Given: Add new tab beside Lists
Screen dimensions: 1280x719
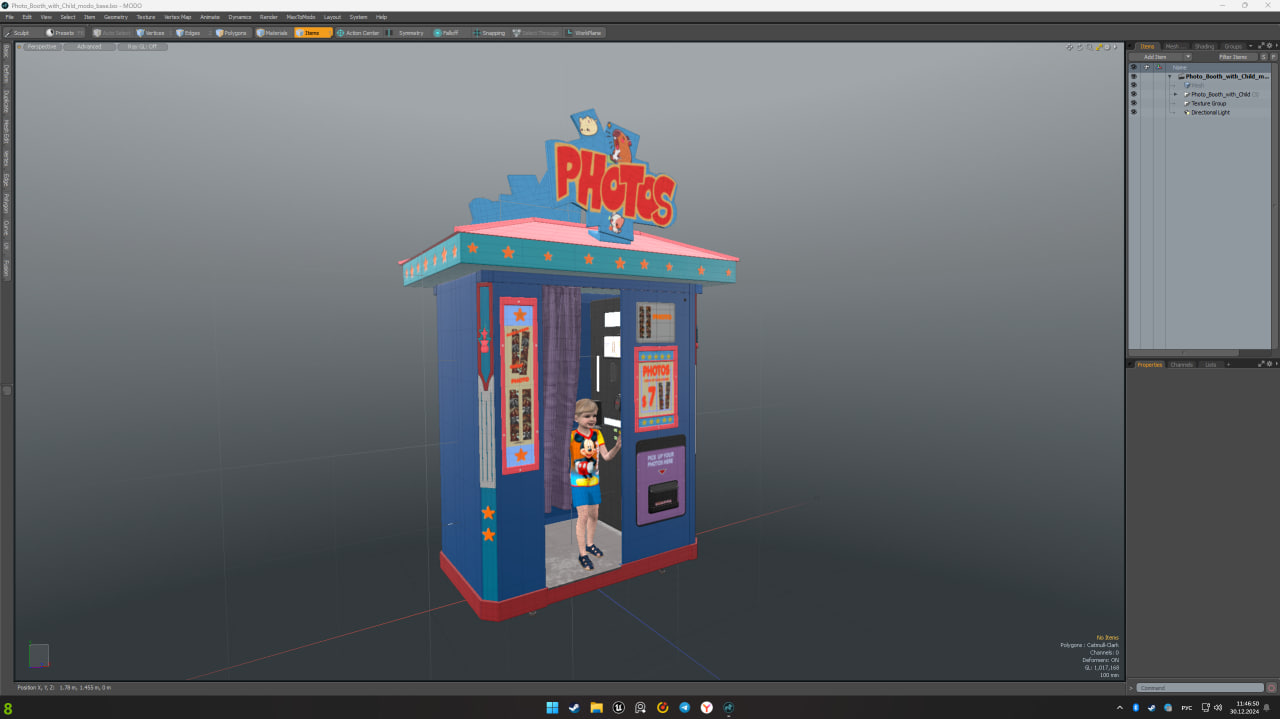Looking at the screenshot, I should [x=1228, y=364].
